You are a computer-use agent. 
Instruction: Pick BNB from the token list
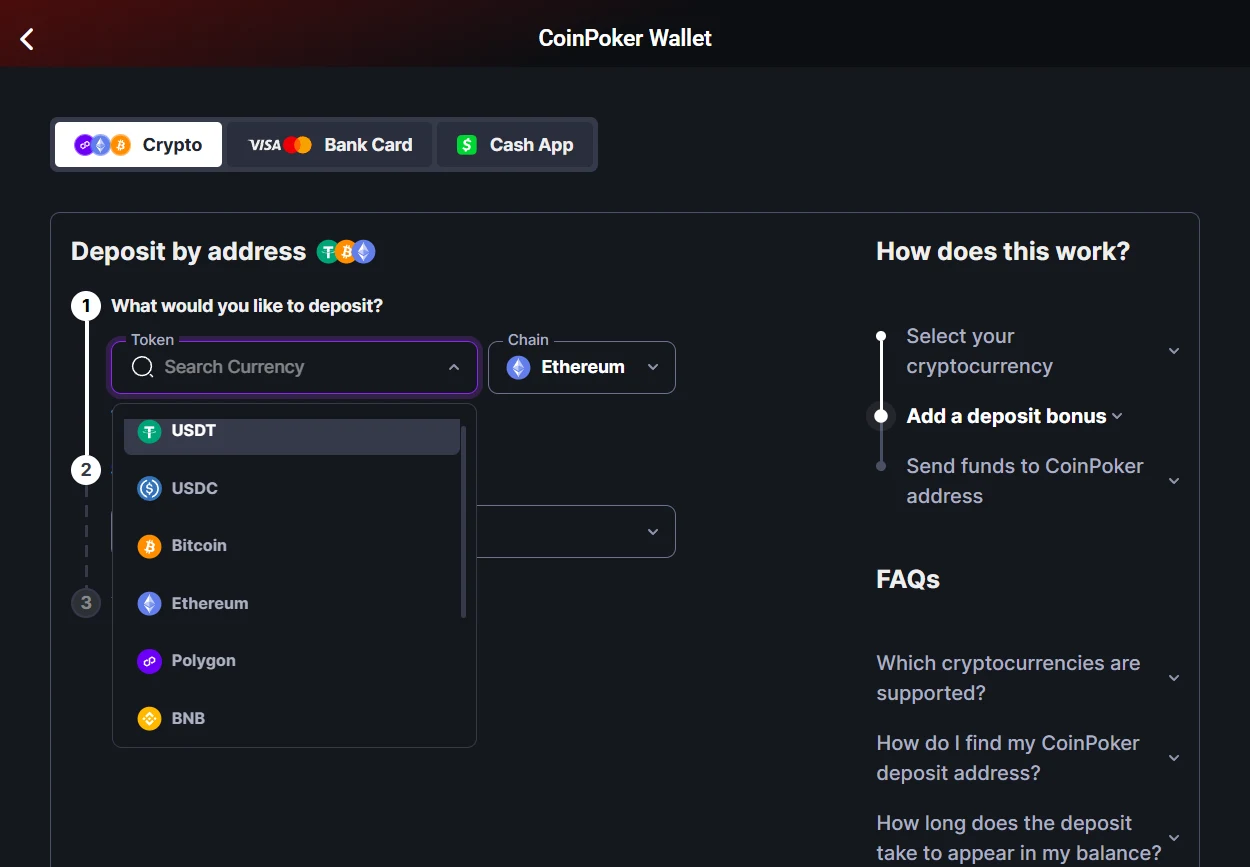point(292,718)
